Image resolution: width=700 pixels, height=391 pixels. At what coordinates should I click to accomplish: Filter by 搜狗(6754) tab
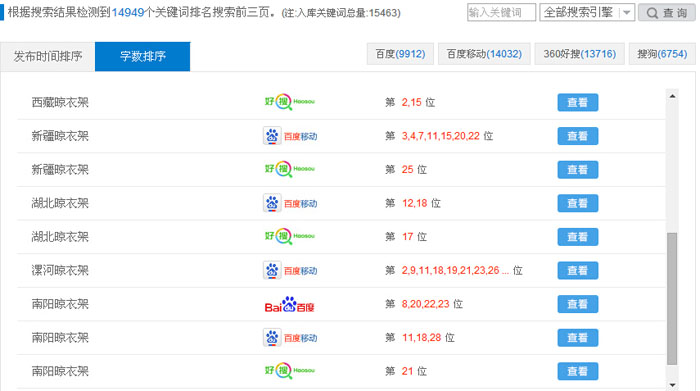click(x=662, y=54)
